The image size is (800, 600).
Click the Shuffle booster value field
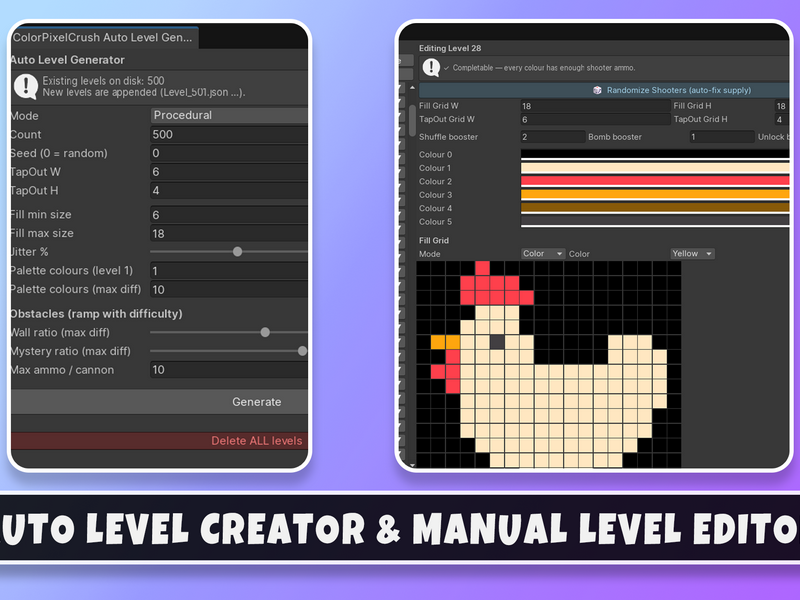pos(553,137)
